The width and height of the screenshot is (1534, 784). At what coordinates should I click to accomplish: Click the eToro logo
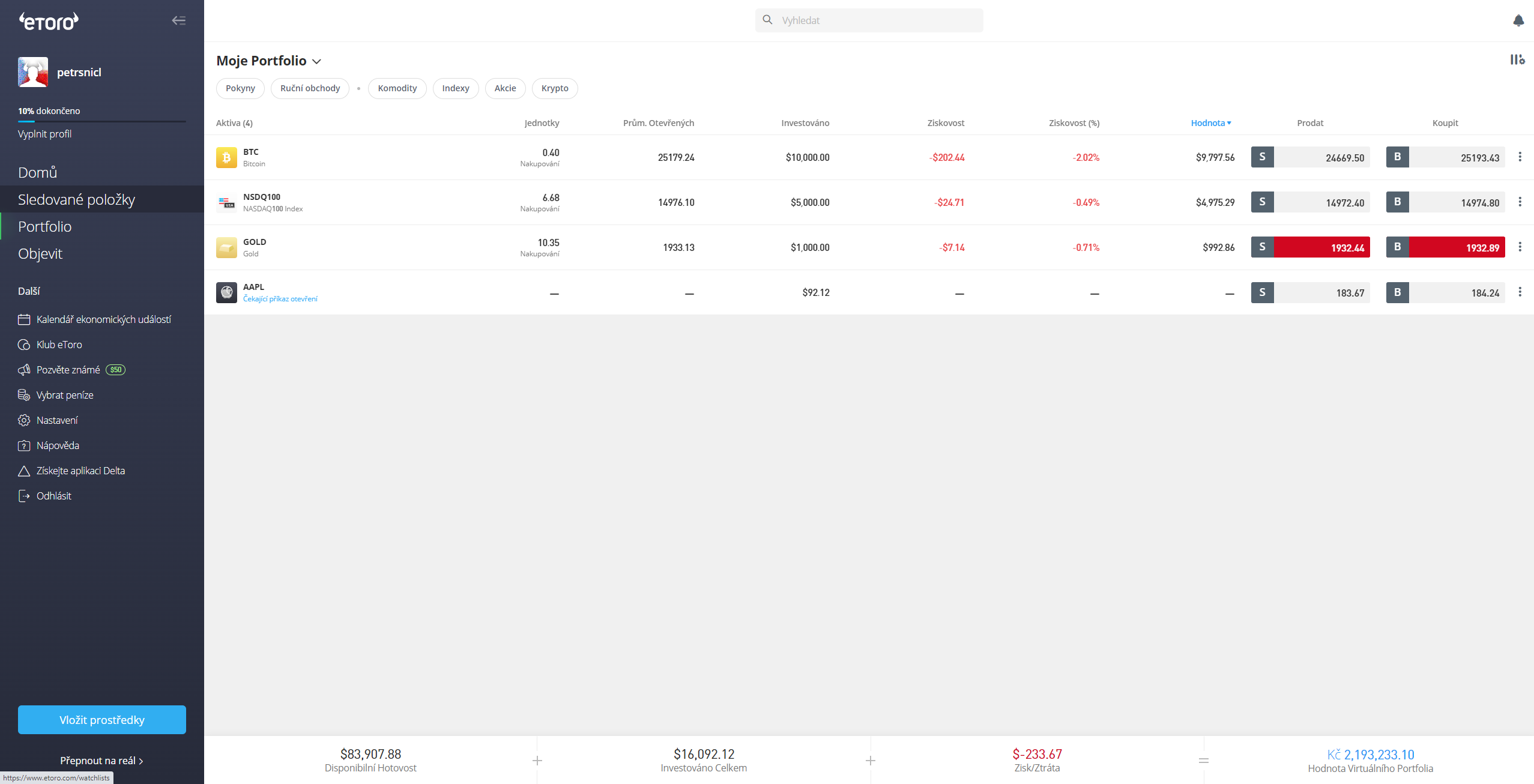pos(49,21)
